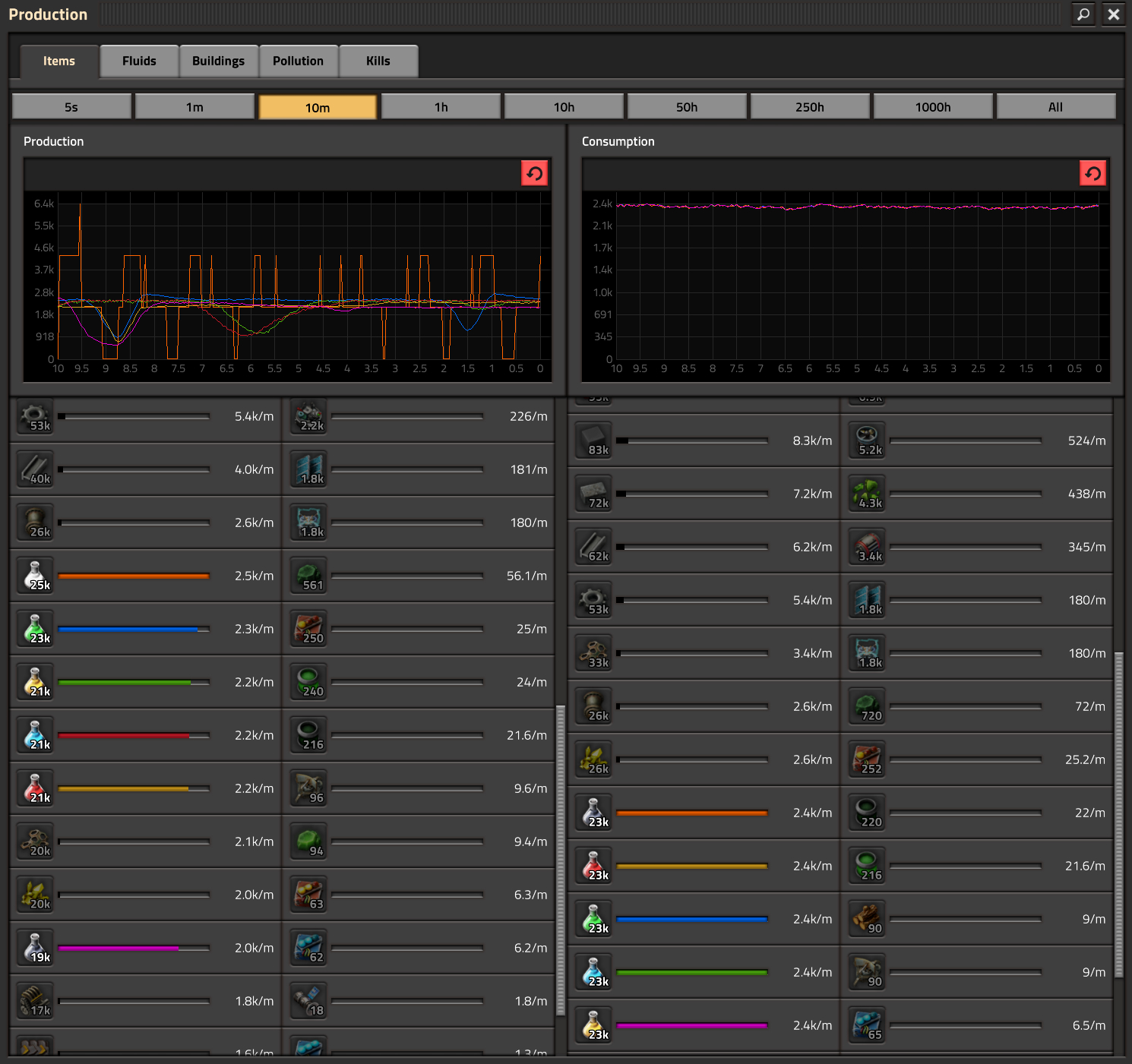The width and height of the screenshot is (1132, 1064).
Task: Choose the All time range button
Action: coord(1055,107)
